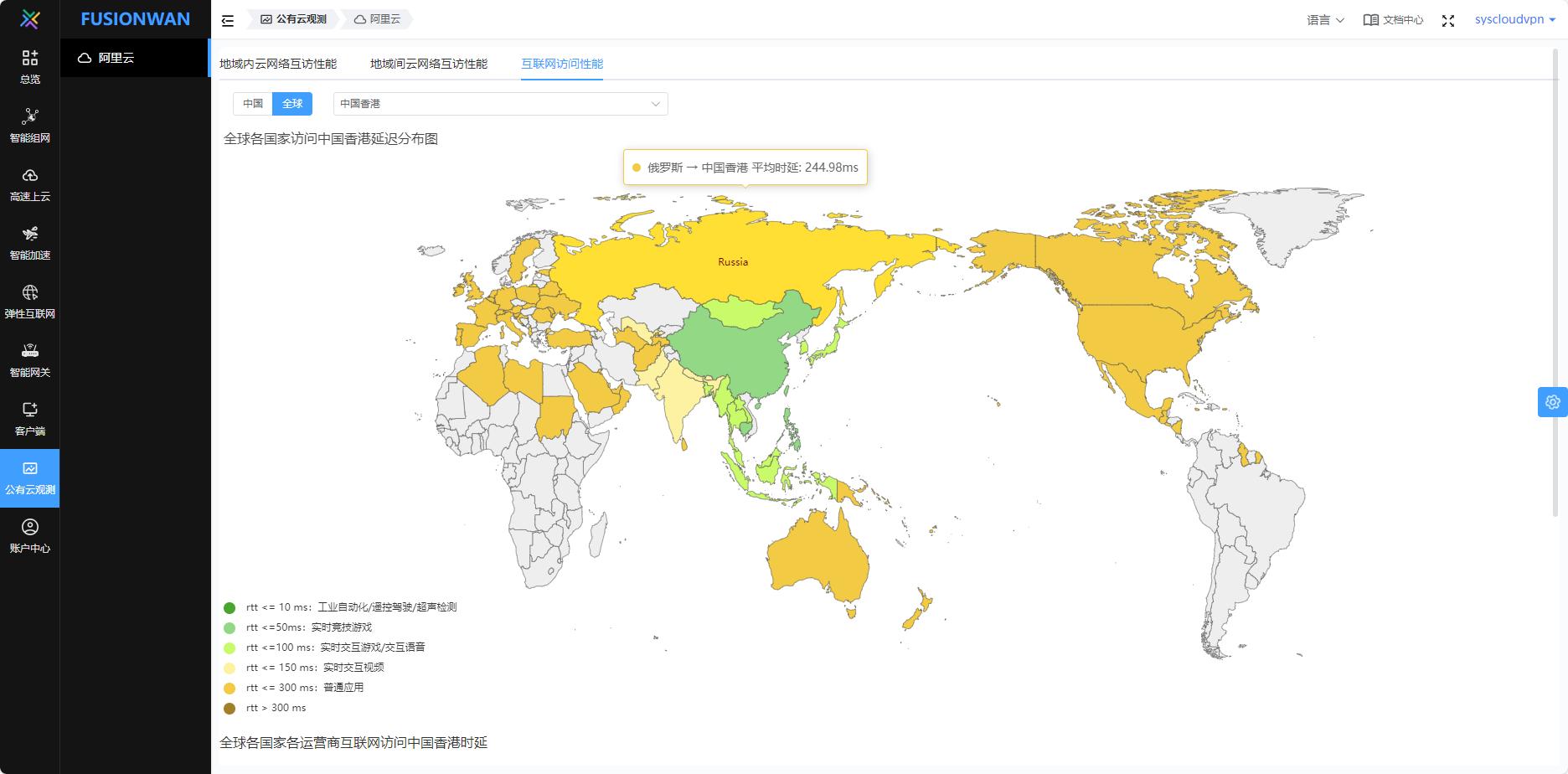Select 阿里云 in the side submenu
1568x774 pixels.
tap(135, 58)
